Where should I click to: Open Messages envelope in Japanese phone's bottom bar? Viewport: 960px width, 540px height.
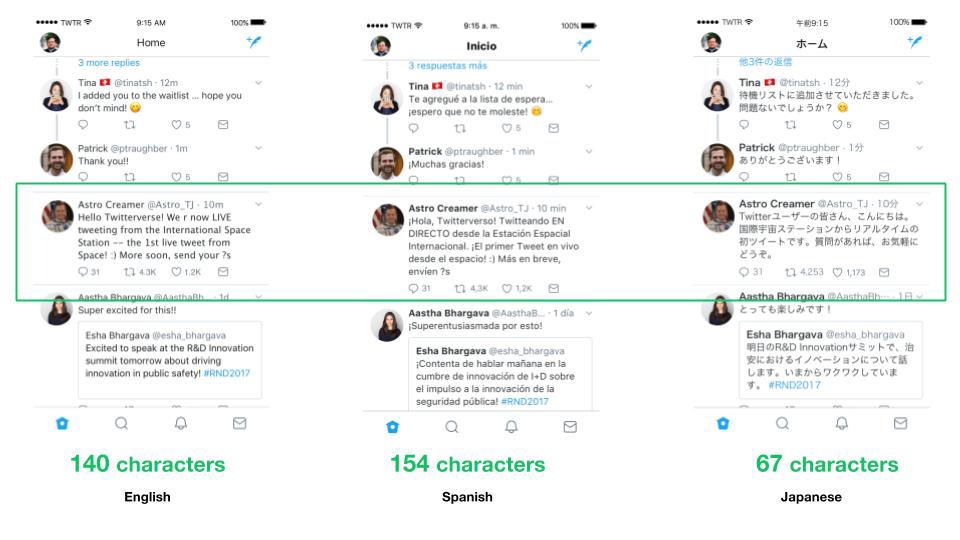(900, 423)
